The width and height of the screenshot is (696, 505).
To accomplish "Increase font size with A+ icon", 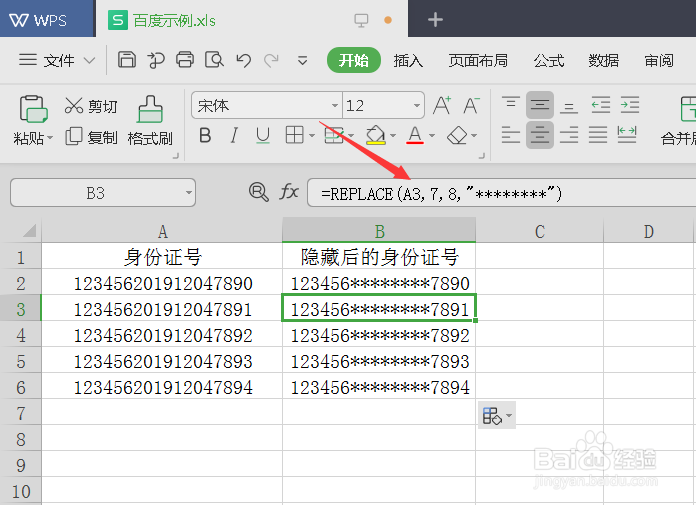I will pyautogui.click(x=442, y=106).
